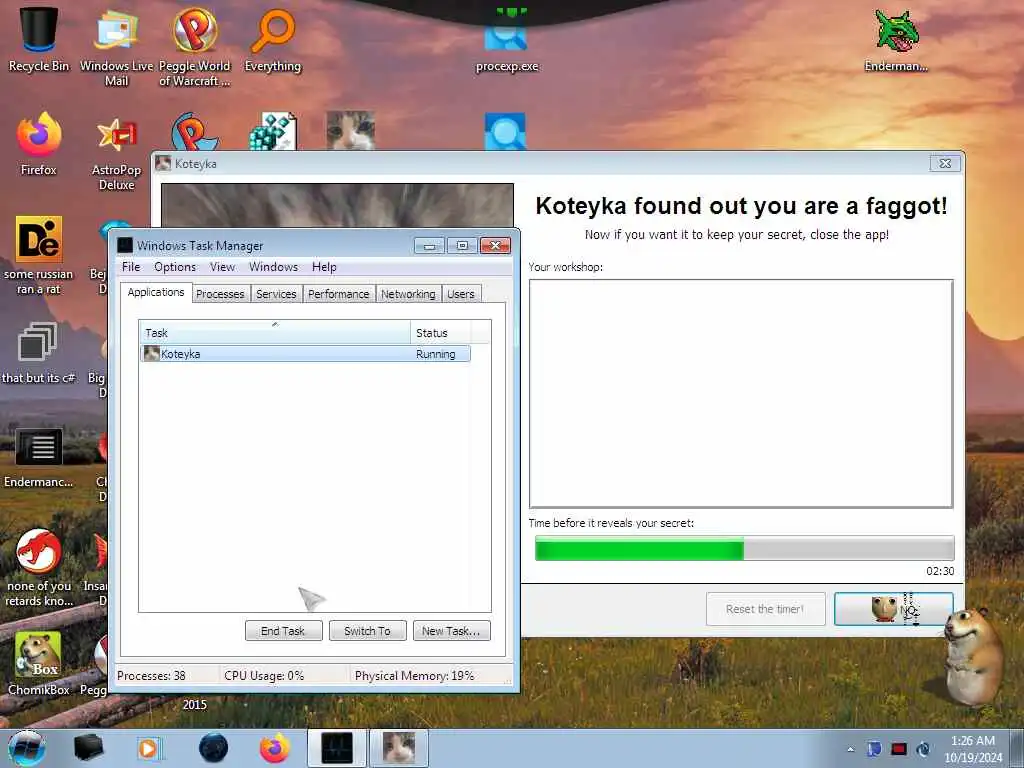The width and height of the screenshot is (1024, 768).
Task: Sort by the Status column header
Action: click(440, 332)
